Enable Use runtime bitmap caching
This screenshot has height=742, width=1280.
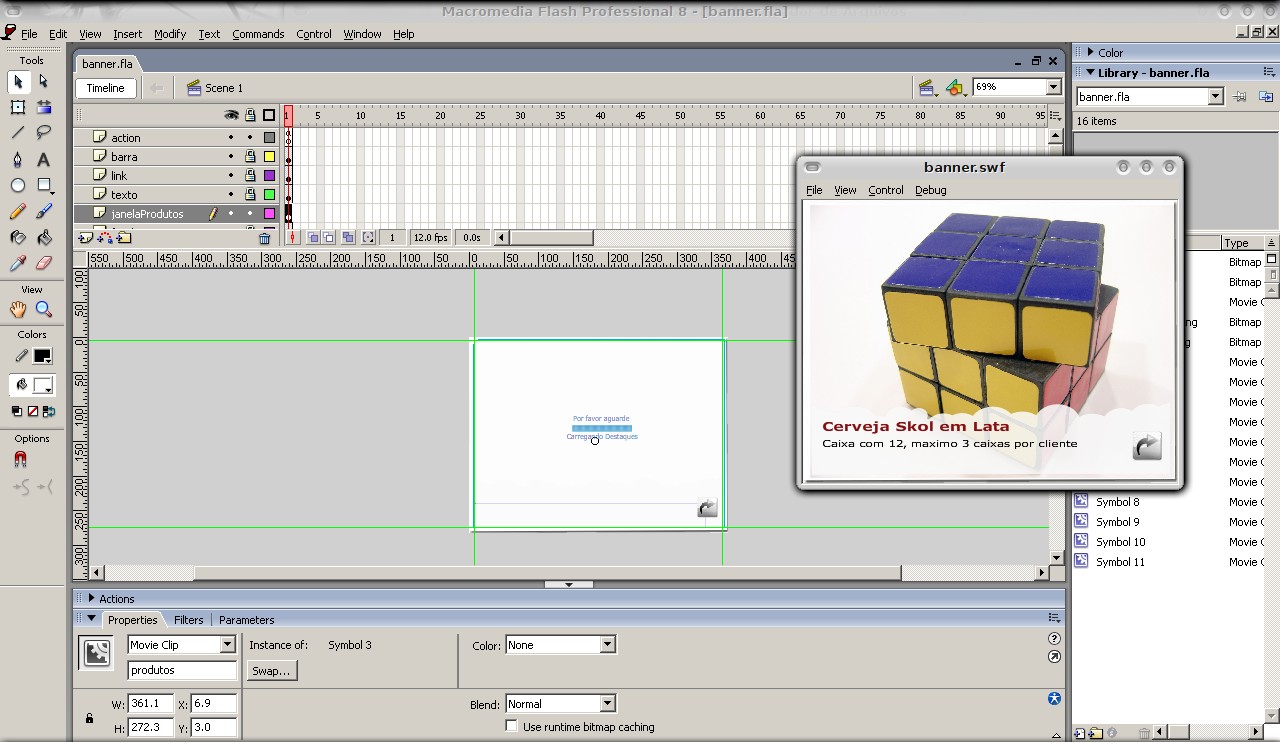[x=512, y=726]
